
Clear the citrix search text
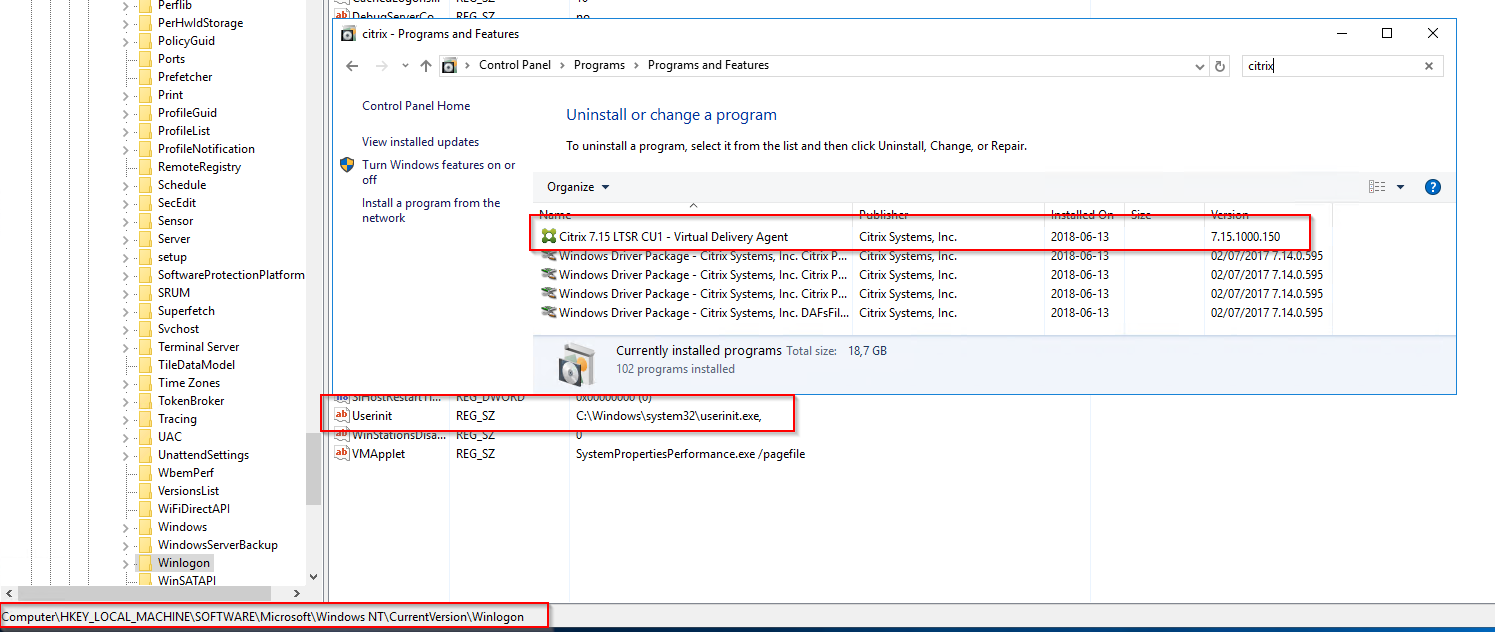coord(1429,66)
